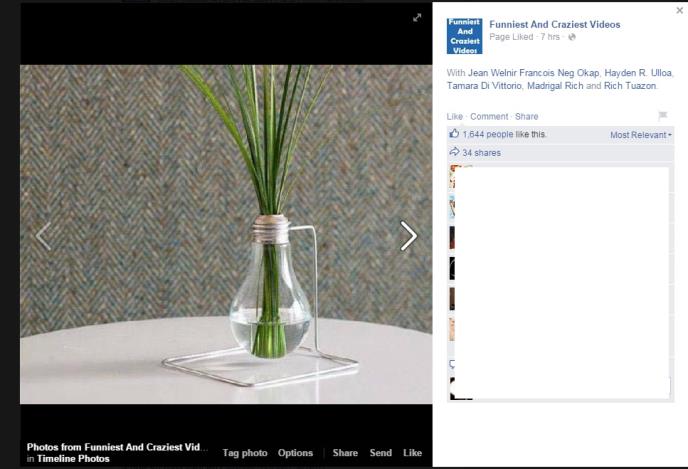688x469 pixels.
Task: Click the flag icon beside the post actions
Action: 662,116
